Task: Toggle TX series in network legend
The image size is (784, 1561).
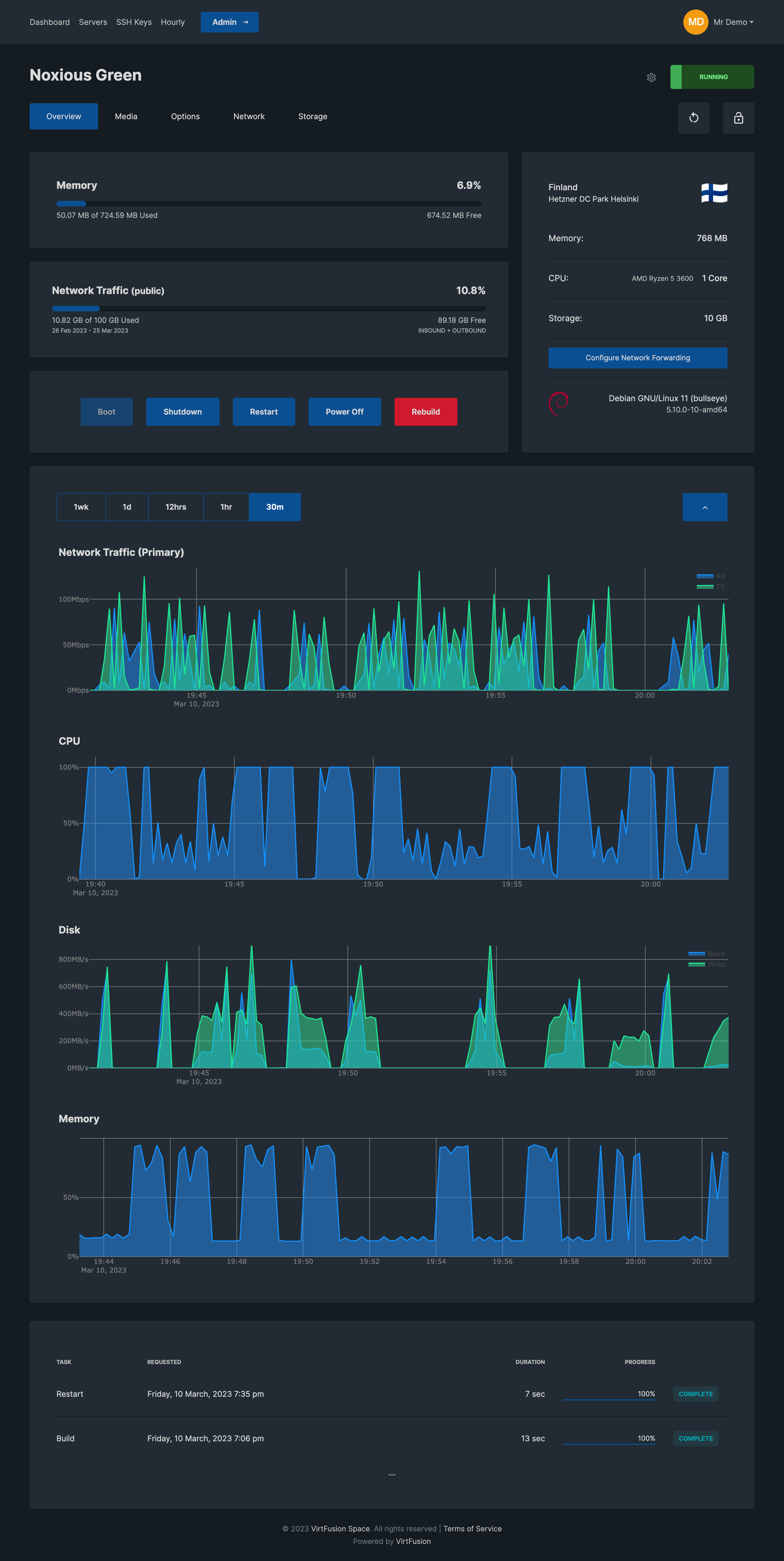Action: pos(711,587)
